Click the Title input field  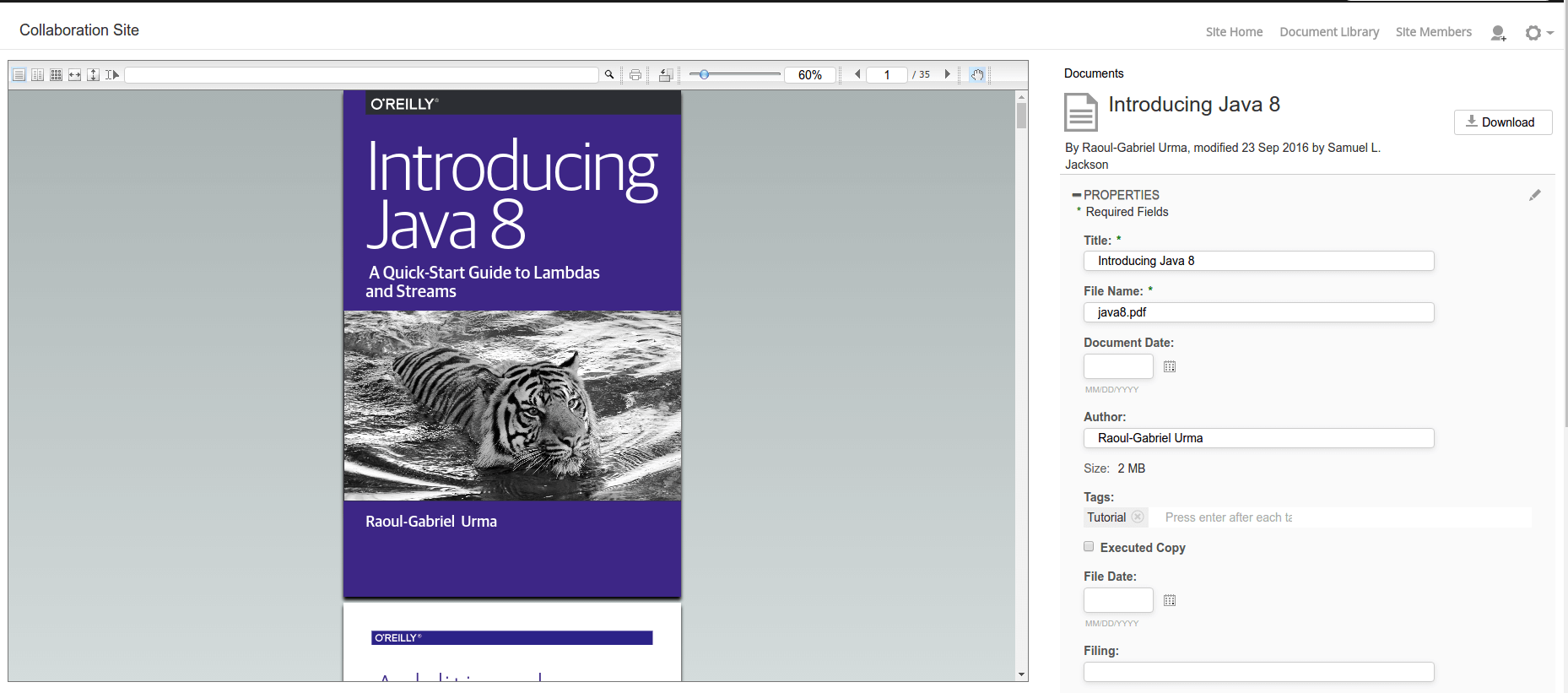click(1258, 261)
